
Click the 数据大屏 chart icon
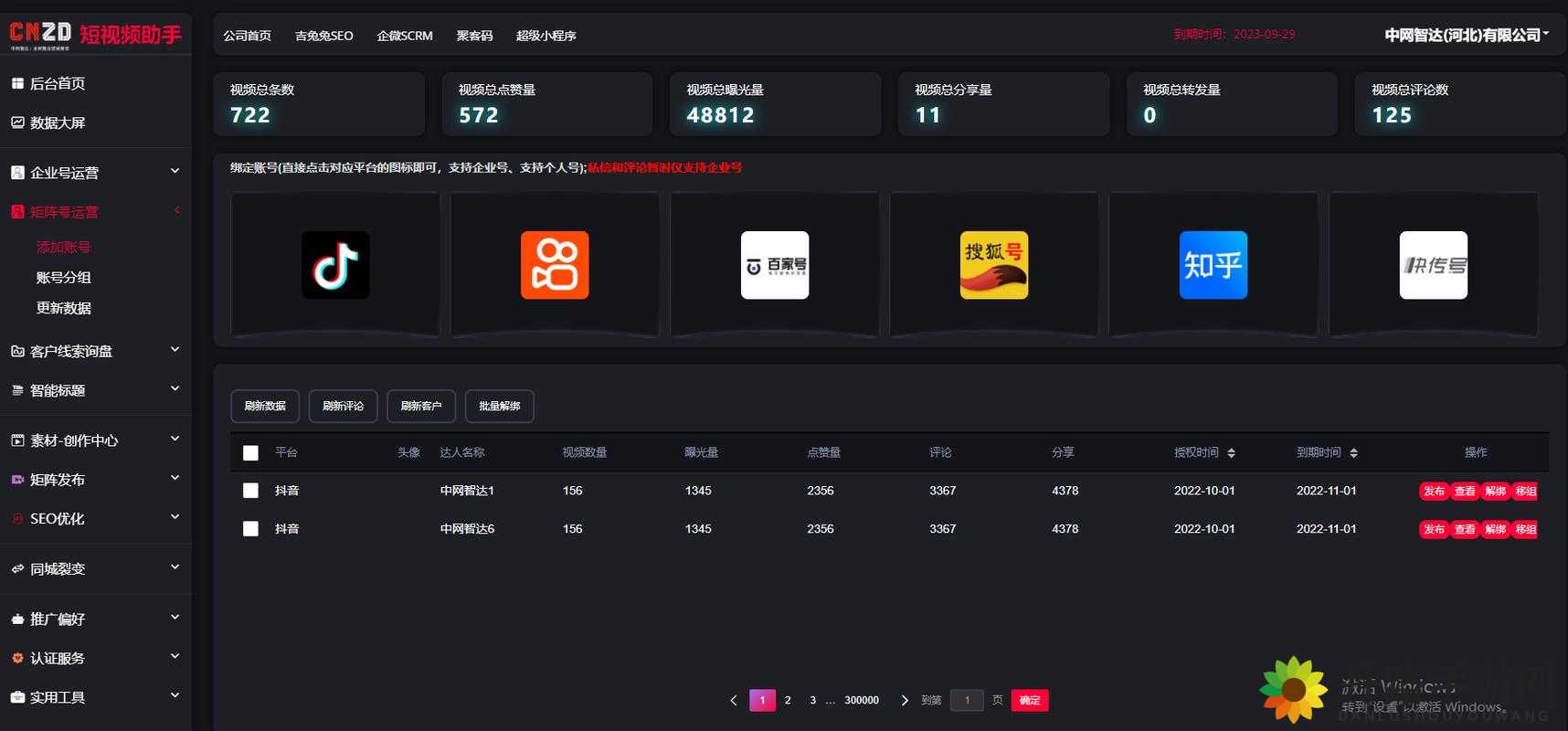click(17, 122)
